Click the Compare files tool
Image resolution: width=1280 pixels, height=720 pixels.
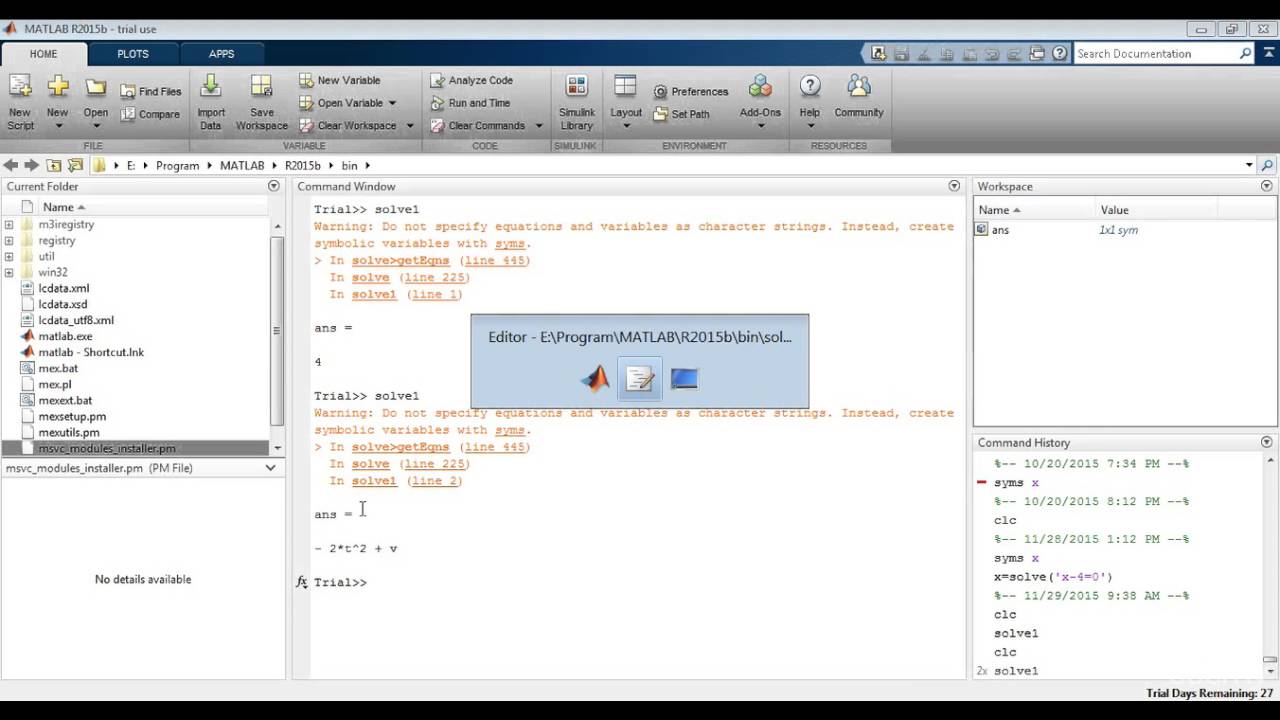[x=151, y=114]
